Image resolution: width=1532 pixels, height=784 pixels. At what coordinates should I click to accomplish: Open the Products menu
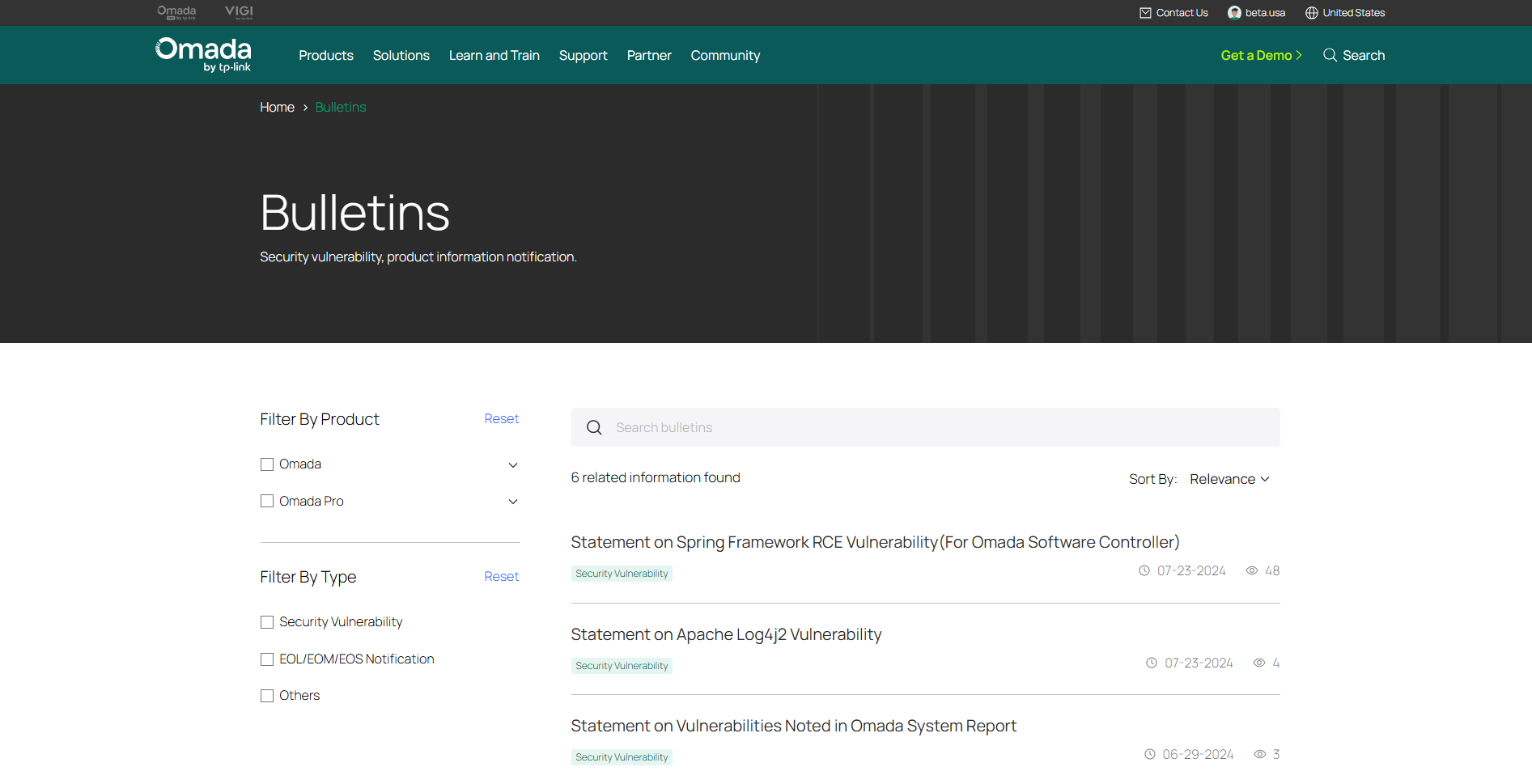tap(326, 55)
